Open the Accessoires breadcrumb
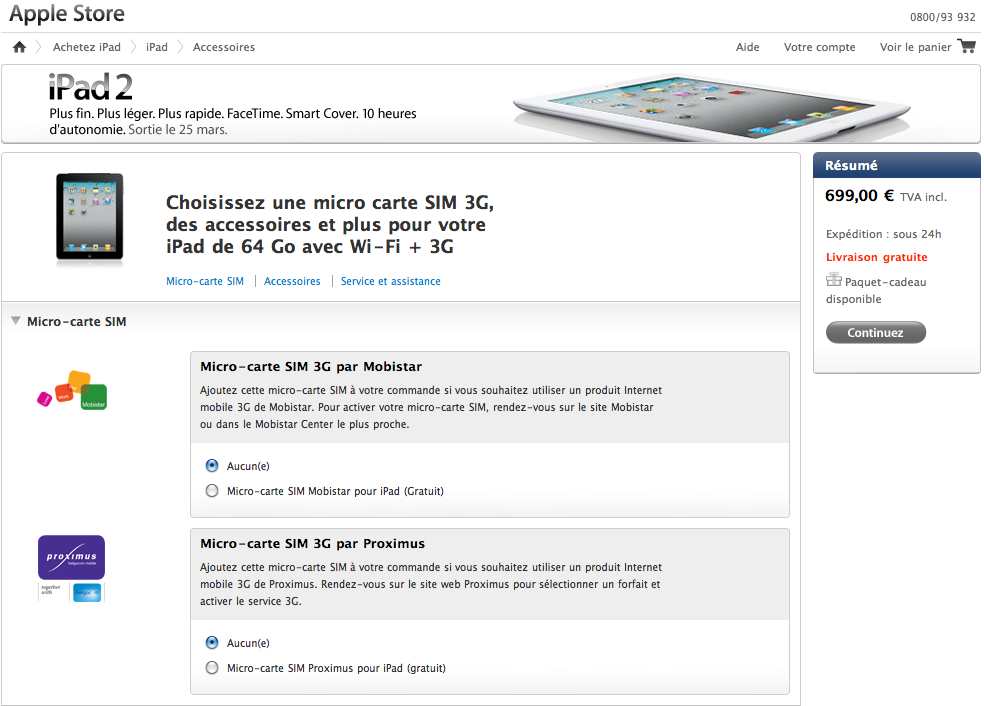 [224, 47]
